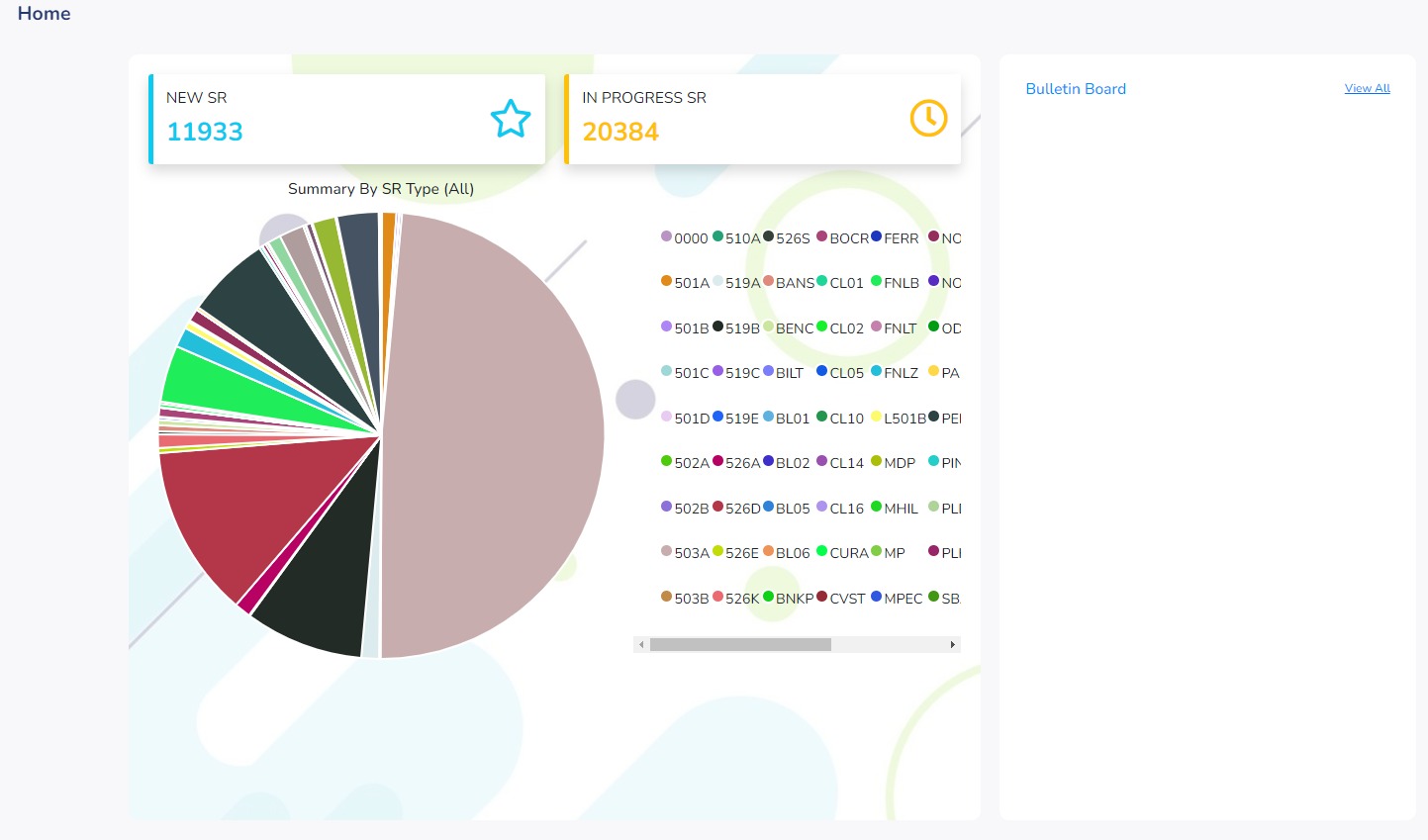Click the 519C legend label
Viewport: 1428px width, 840px height.
pos(743,373)
